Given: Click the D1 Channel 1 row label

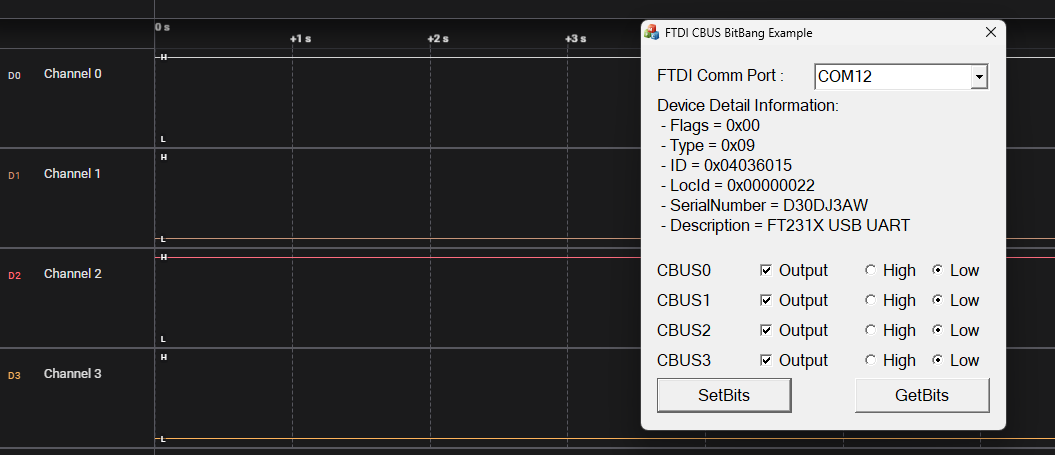Looking at the screenshot, I should pos(72,174).
